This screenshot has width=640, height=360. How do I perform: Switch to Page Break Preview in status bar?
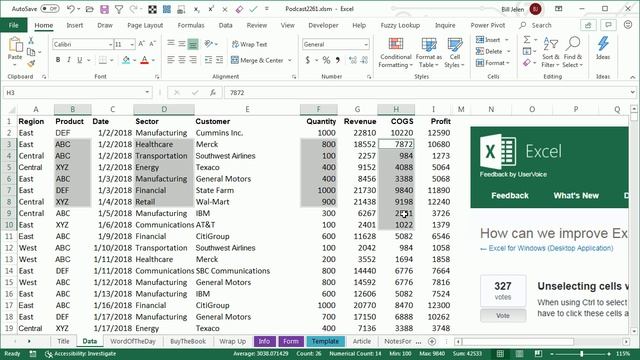click(x=538, y=353)
